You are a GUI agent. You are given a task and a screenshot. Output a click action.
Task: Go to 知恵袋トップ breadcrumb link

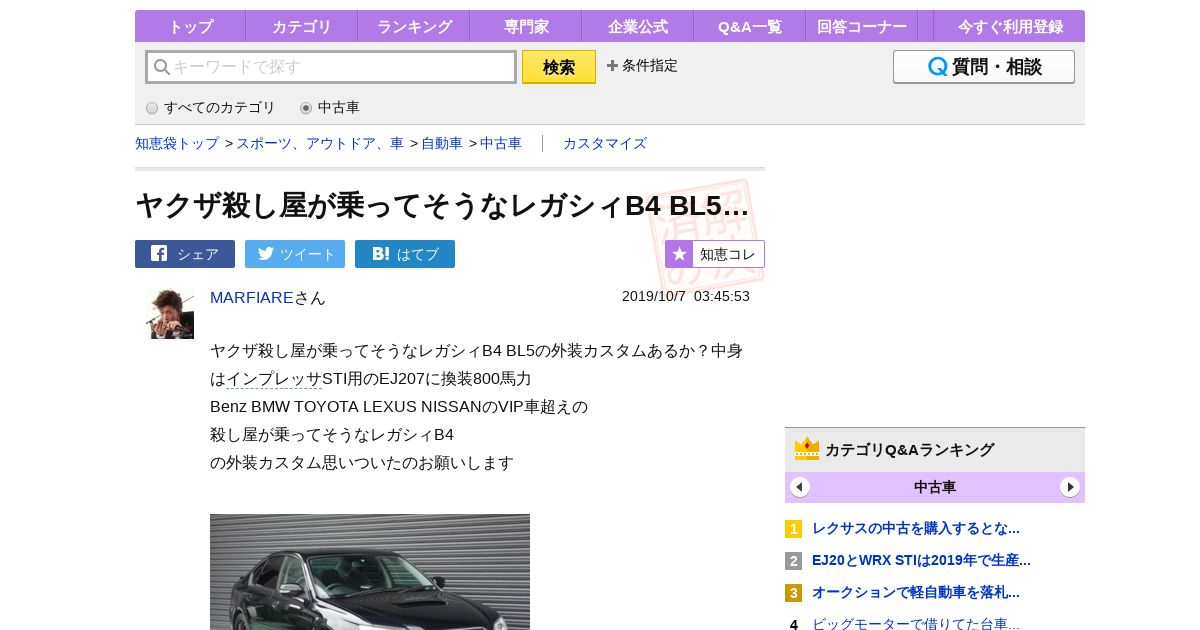coord(177,143)
